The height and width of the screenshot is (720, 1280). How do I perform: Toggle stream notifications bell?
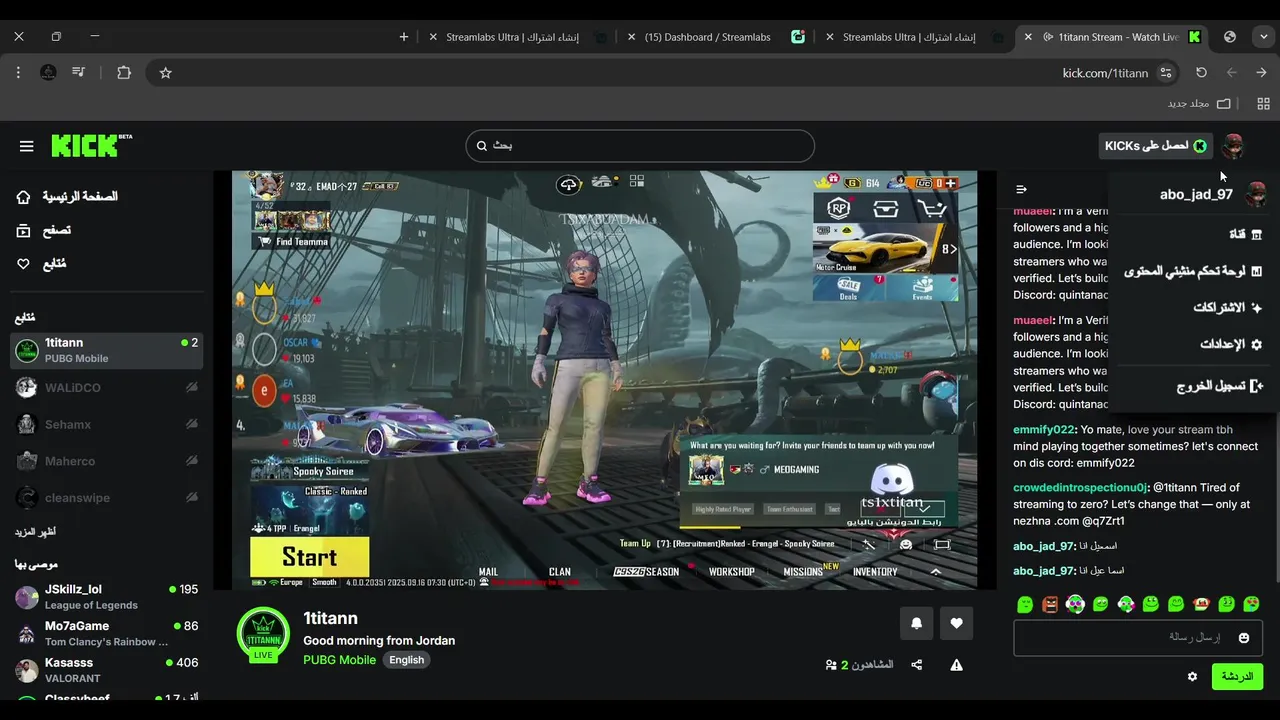(917, 623)
